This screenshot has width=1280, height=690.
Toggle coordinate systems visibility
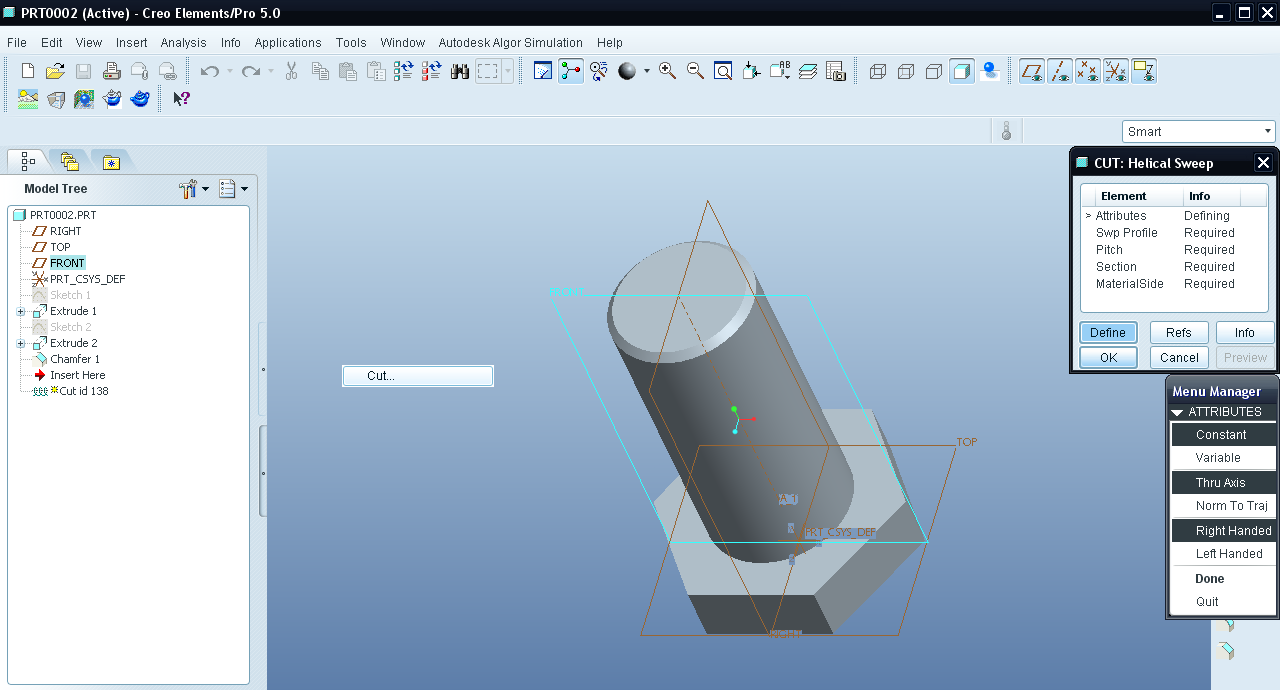[x=1116, y=71]
